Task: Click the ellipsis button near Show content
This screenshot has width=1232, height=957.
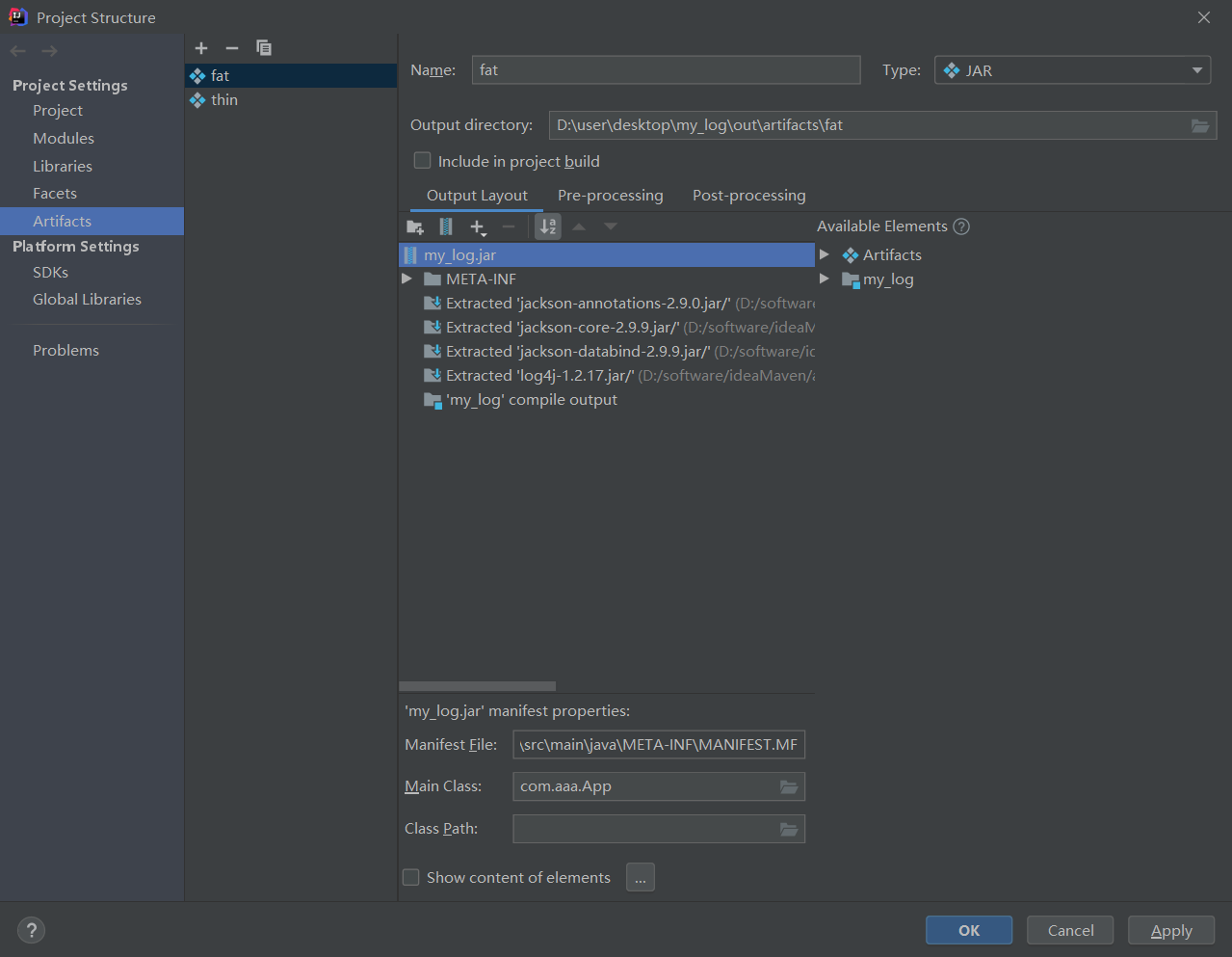Action: (x=641, y=877)
